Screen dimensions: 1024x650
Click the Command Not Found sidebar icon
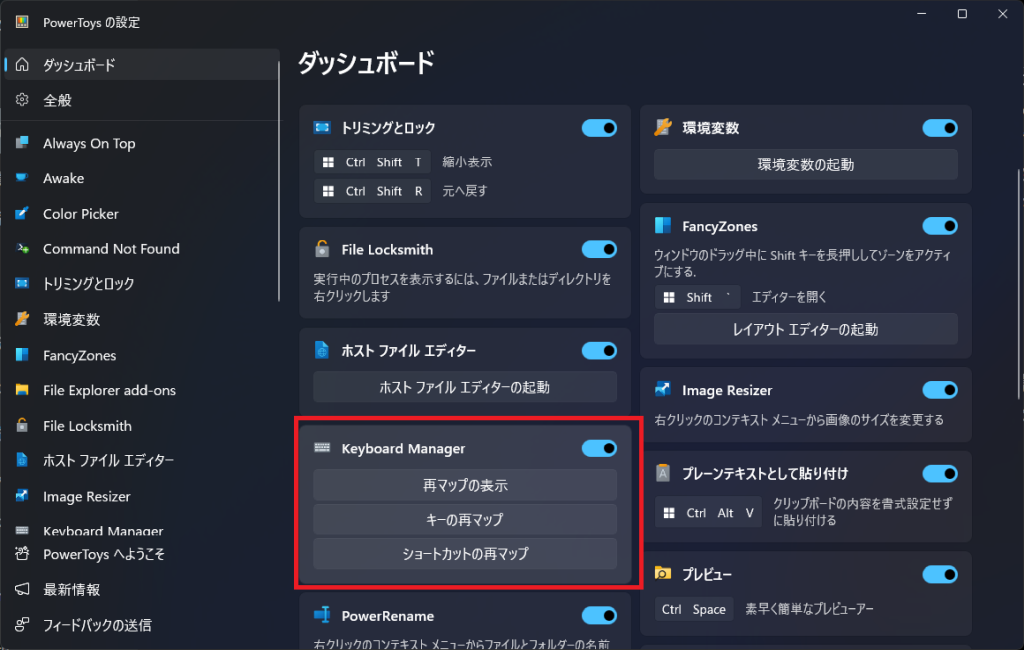pos(22,248)
